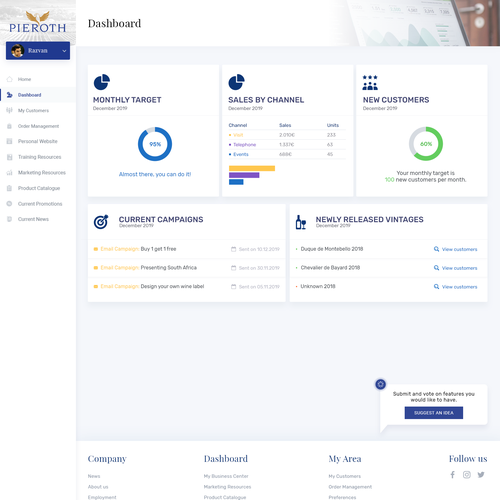Click the New Customers people icon
Image resolution: width=500 pixels, height=500 pixels.
tap(370, 82)
